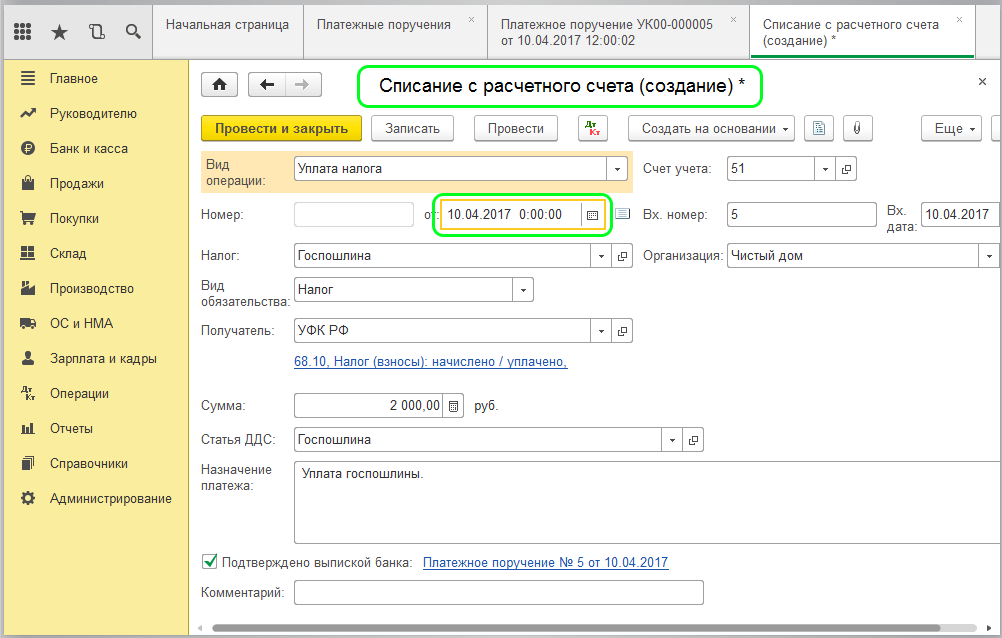Click the Назначение платежа text area

(x=647, y=502)
